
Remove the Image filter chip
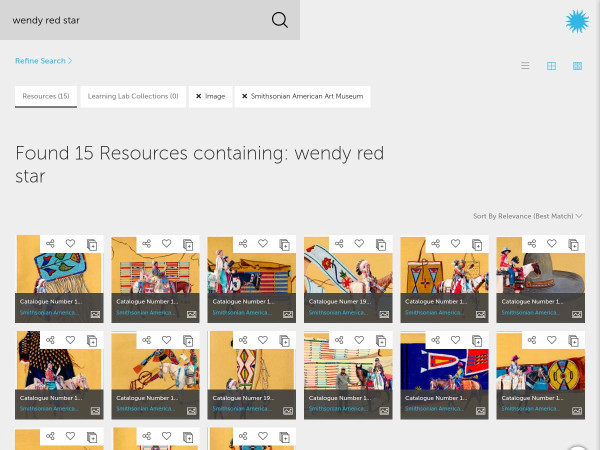pos(199,96)
